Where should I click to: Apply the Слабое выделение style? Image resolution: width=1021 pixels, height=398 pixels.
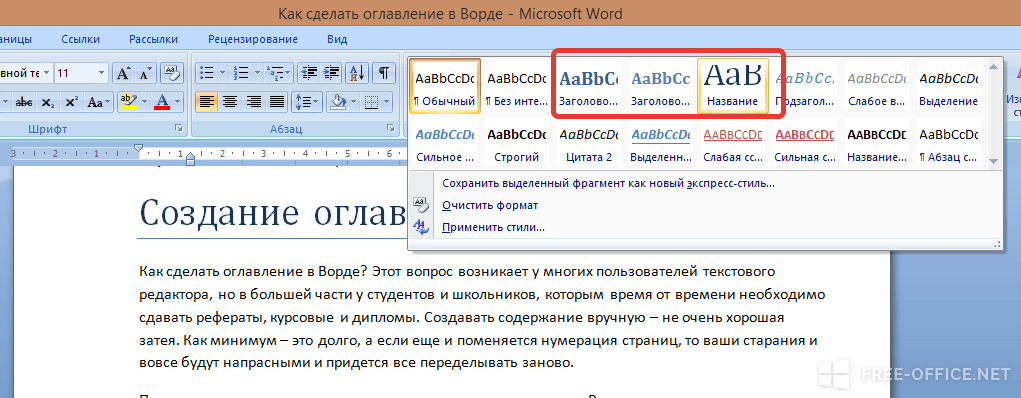tap(877, 86)
